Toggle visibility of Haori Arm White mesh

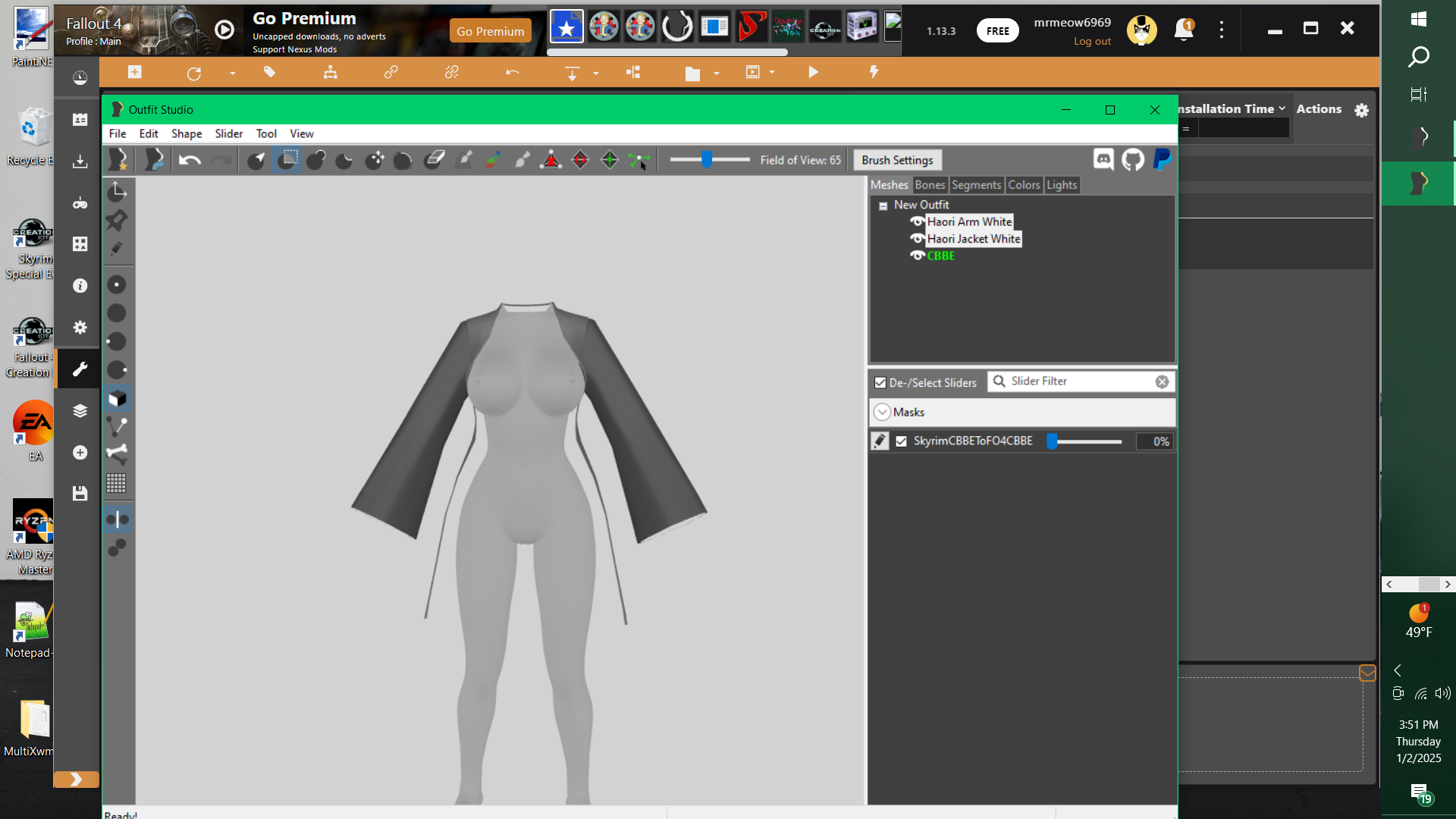pos(917,221)
